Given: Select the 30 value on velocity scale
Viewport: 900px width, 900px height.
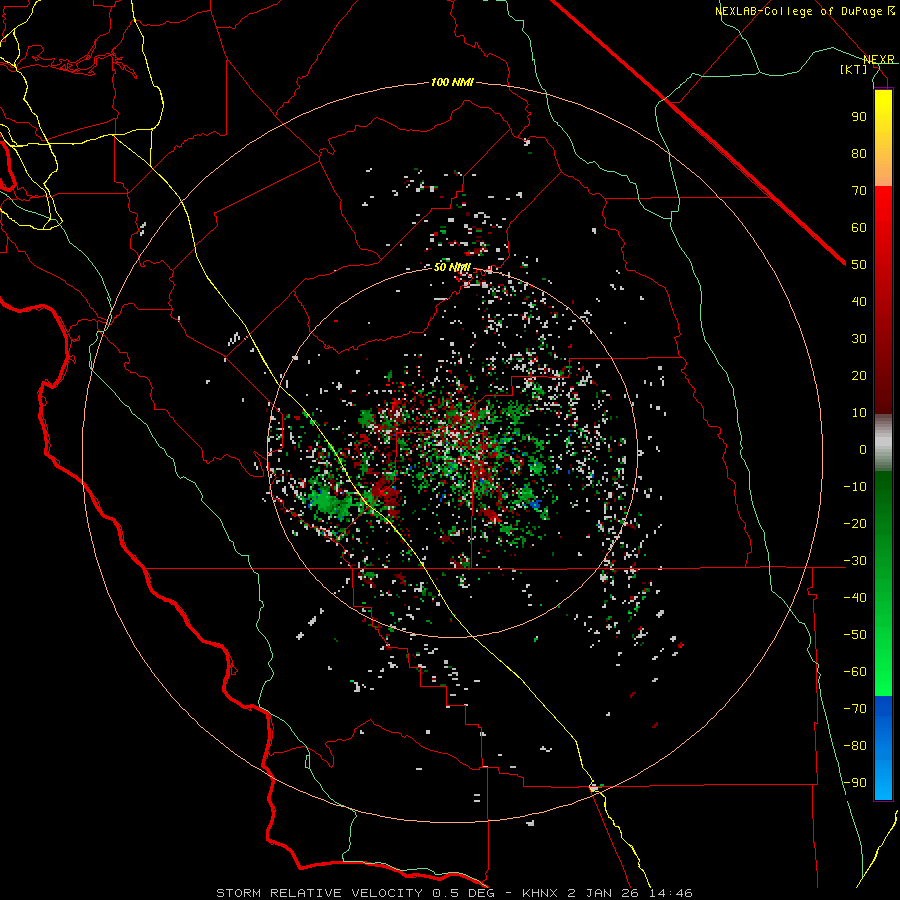Looking at the screenshot, I should click(859, 339).
